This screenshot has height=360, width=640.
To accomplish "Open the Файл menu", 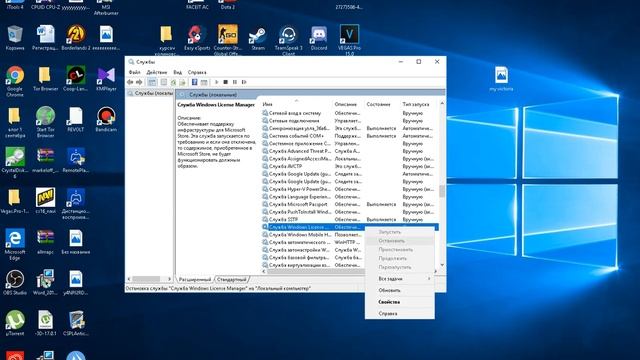I will coord(134,72).
